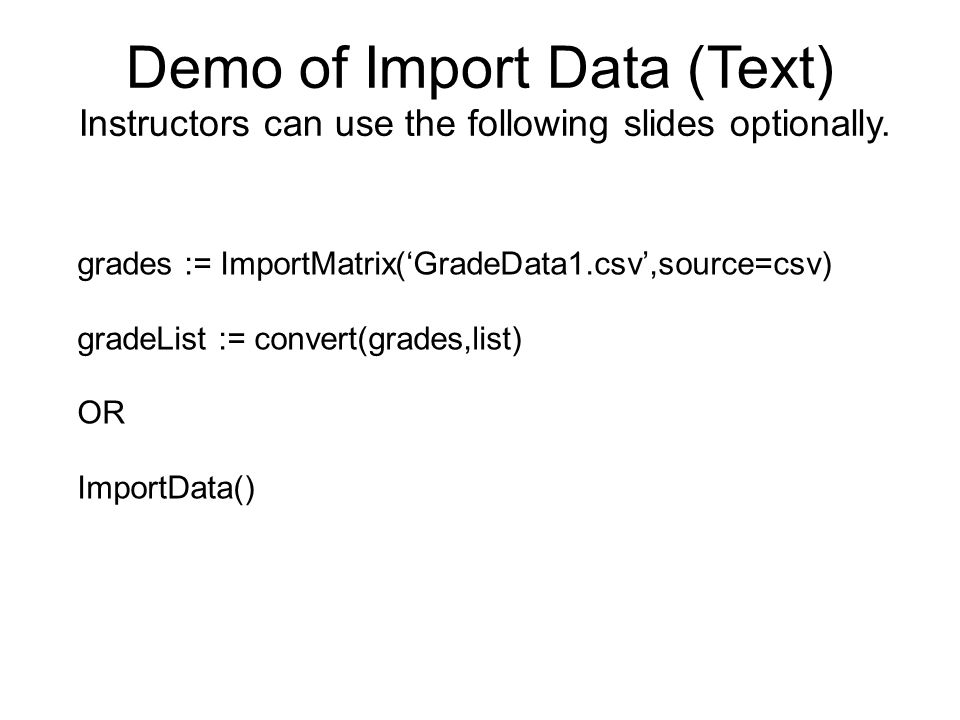The width and height of the screenshot is (960, 720).
Task: Click the word Data in the title
Action: pyautogui.click(x=608, y=69)
